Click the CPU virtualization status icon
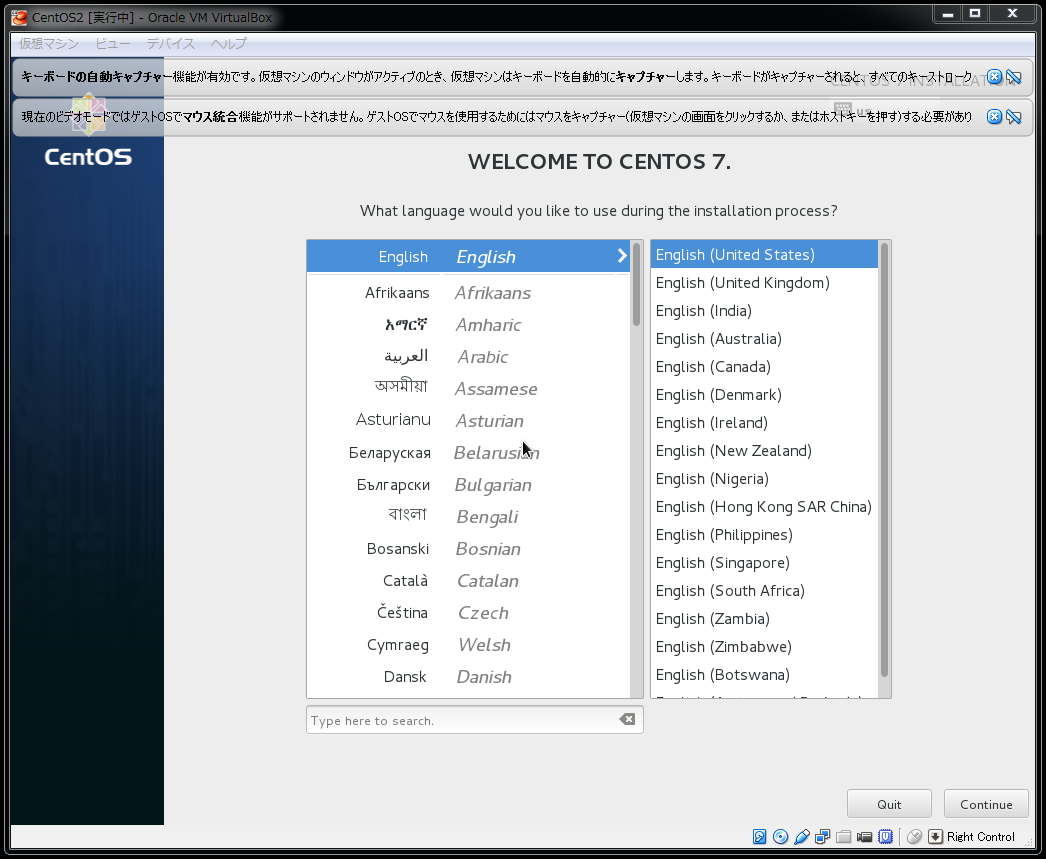The width and height of the screenshot is (1046, 859). point(885,836)
